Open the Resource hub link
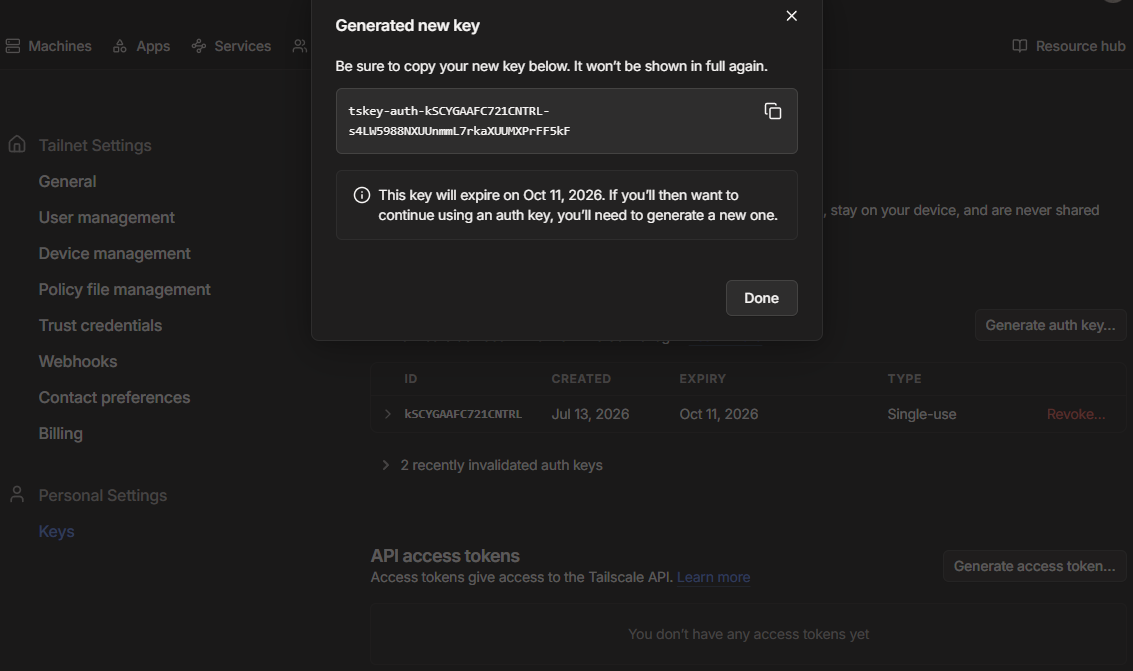 tap(1080, 46)
